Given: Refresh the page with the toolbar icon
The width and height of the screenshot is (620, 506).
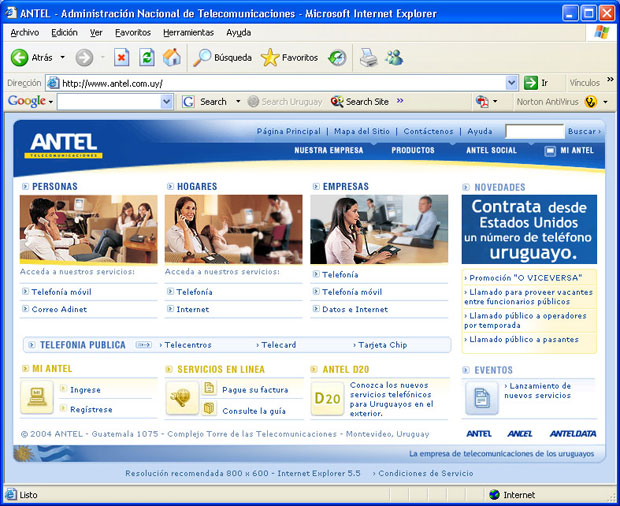Looking at the screenshot, I should (x=146, y=57).
